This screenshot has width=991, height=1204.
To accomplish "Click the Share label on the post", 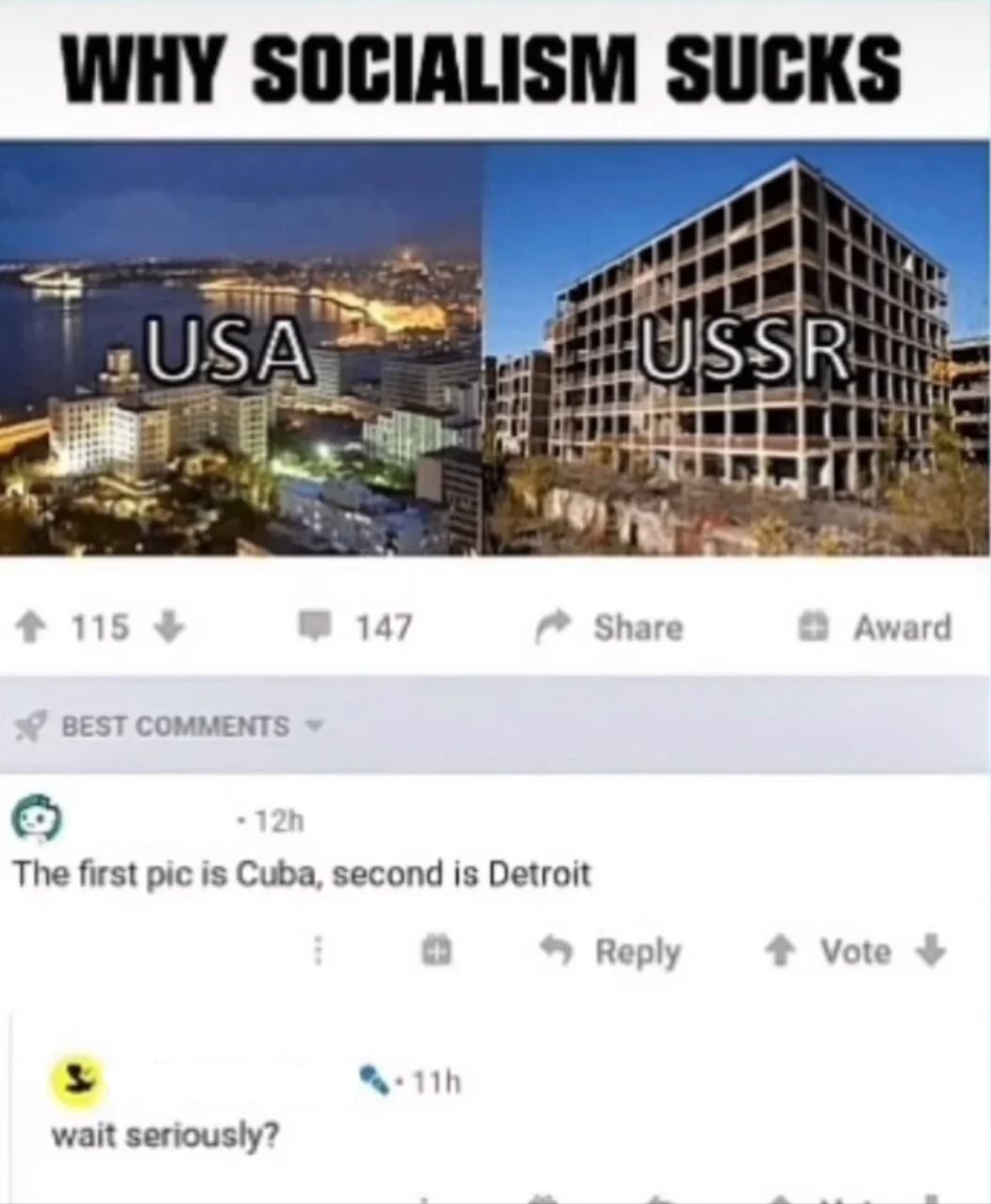I will click(638, 627).
